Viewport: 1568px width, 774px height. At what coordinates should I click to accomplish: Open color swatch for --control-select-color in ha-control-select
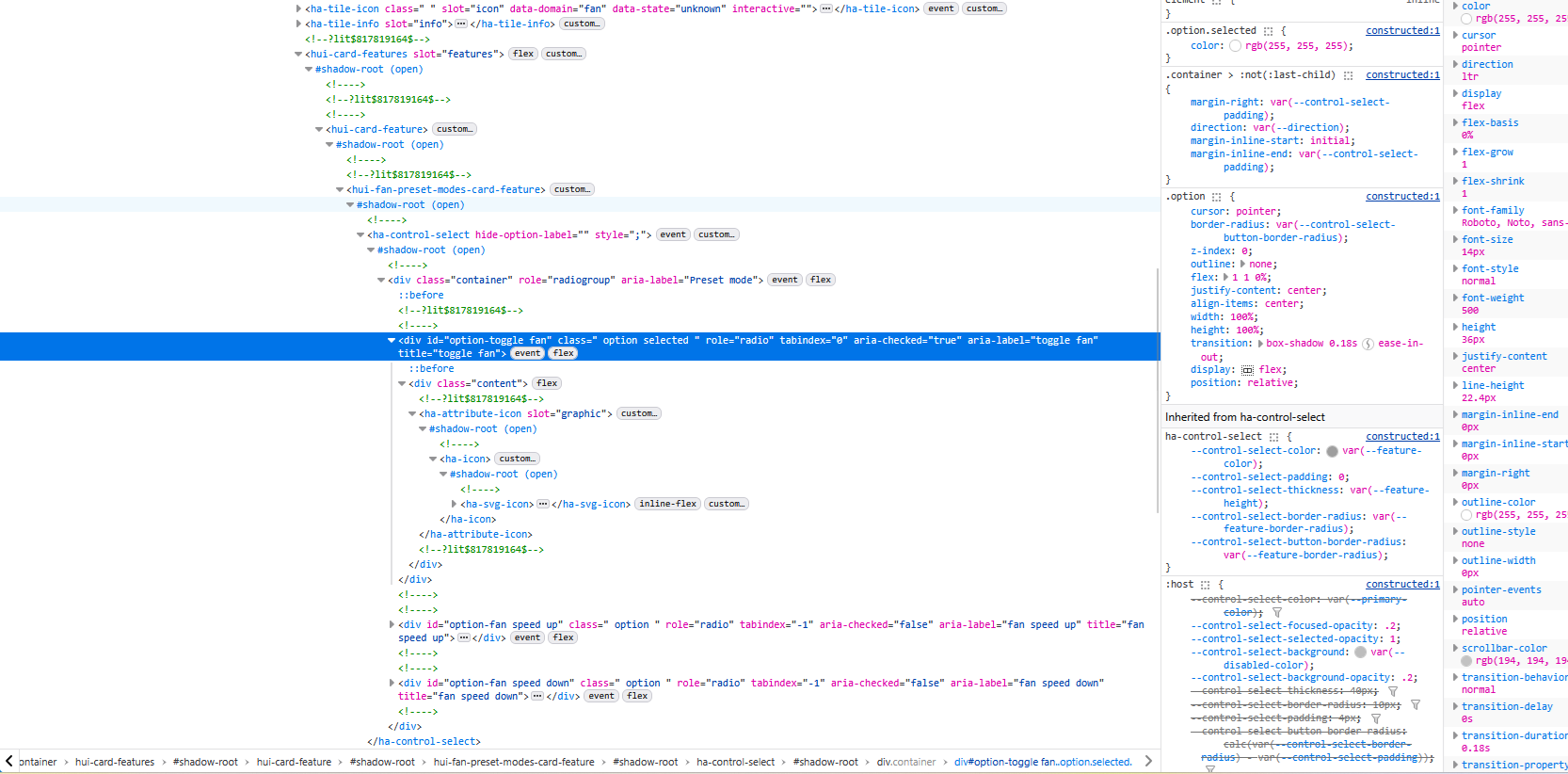click(1332, 451)
